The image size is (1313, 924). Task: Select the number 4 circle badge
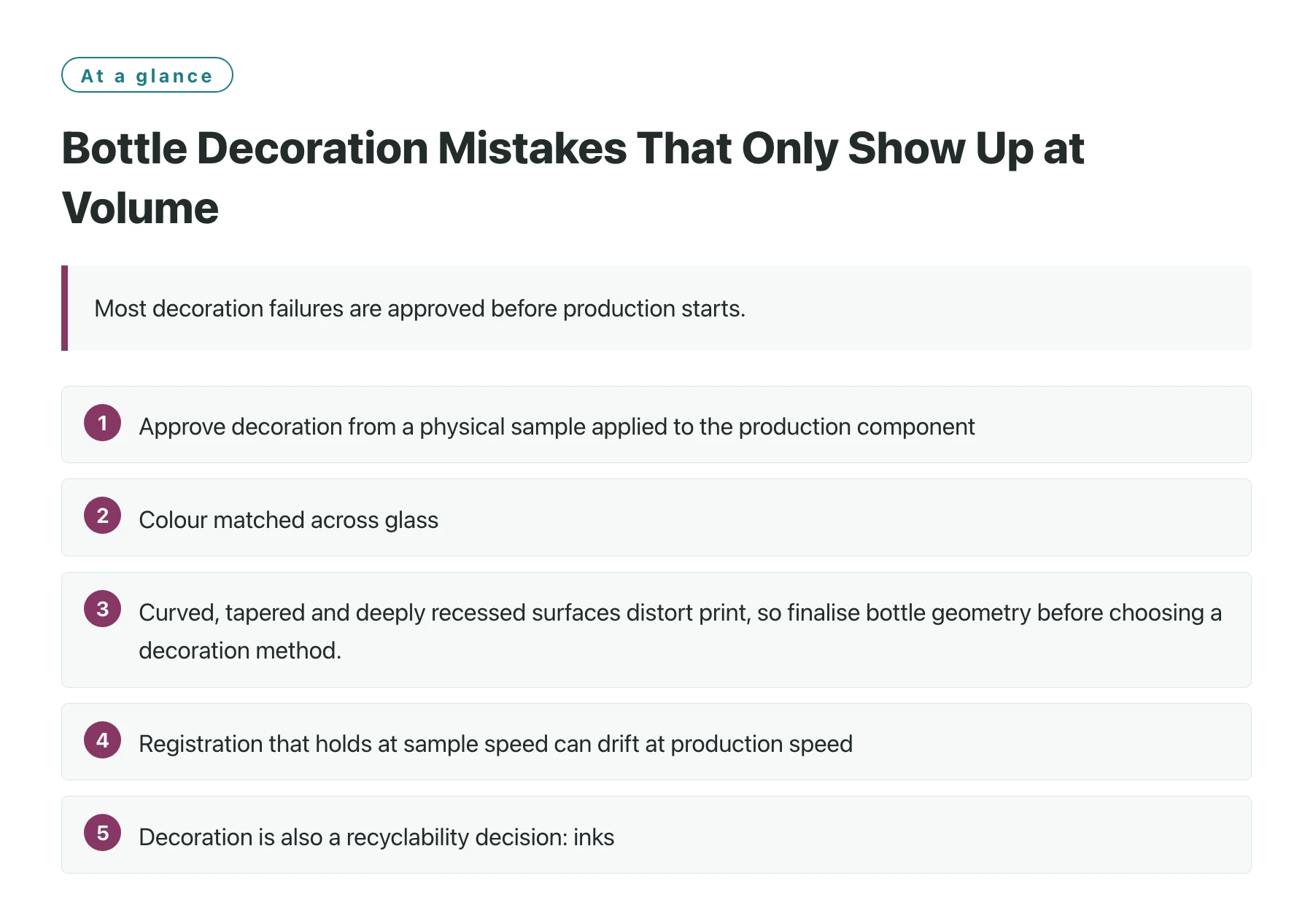(102, 740)
